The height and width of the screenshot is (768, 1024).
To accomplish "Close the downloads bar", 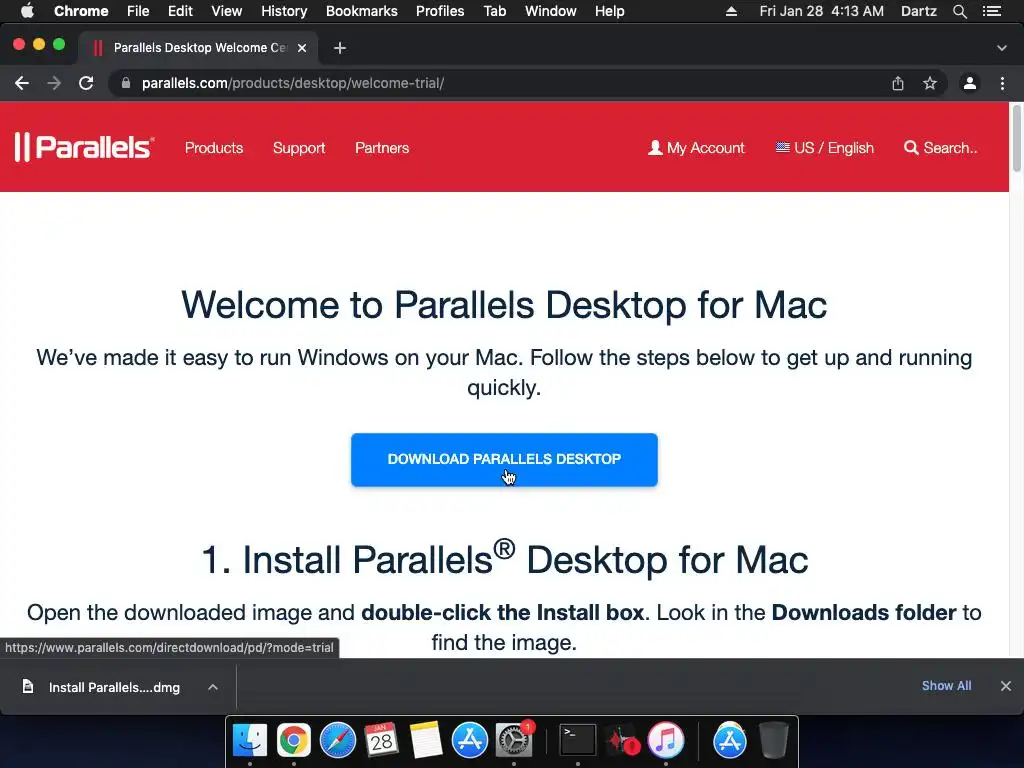I will coord(1006,686).
